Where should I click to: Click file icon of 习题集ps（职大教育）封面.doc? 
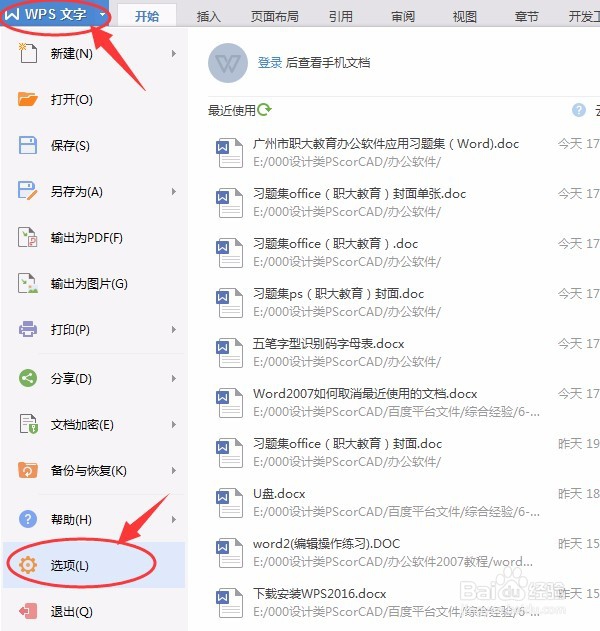(229, 303)
